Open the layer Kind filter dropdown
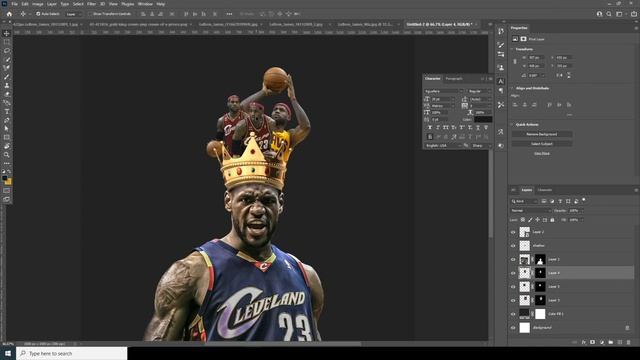This screenshot has width=640, height=360. [x=524, y=201]
